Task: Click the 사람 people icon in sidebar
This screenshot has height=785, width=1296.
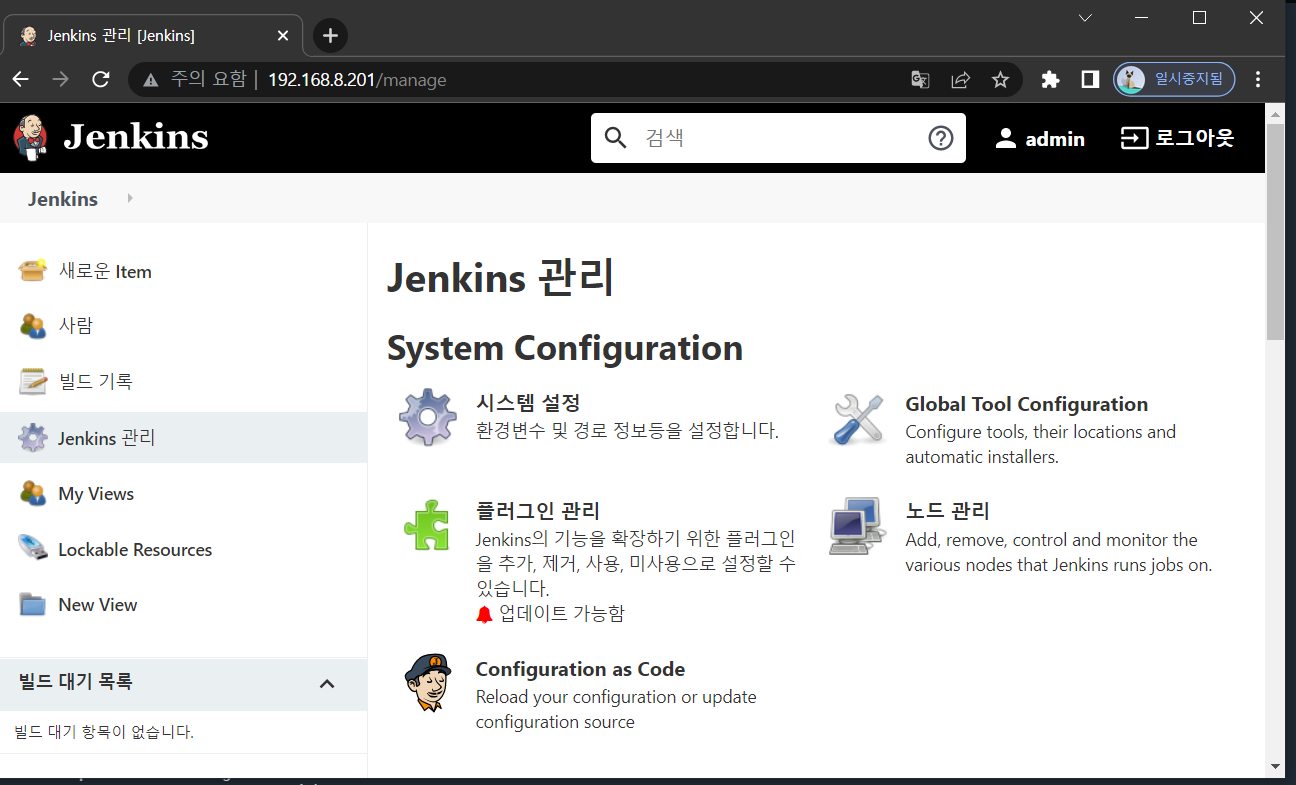Action: [x=33, y=326]
